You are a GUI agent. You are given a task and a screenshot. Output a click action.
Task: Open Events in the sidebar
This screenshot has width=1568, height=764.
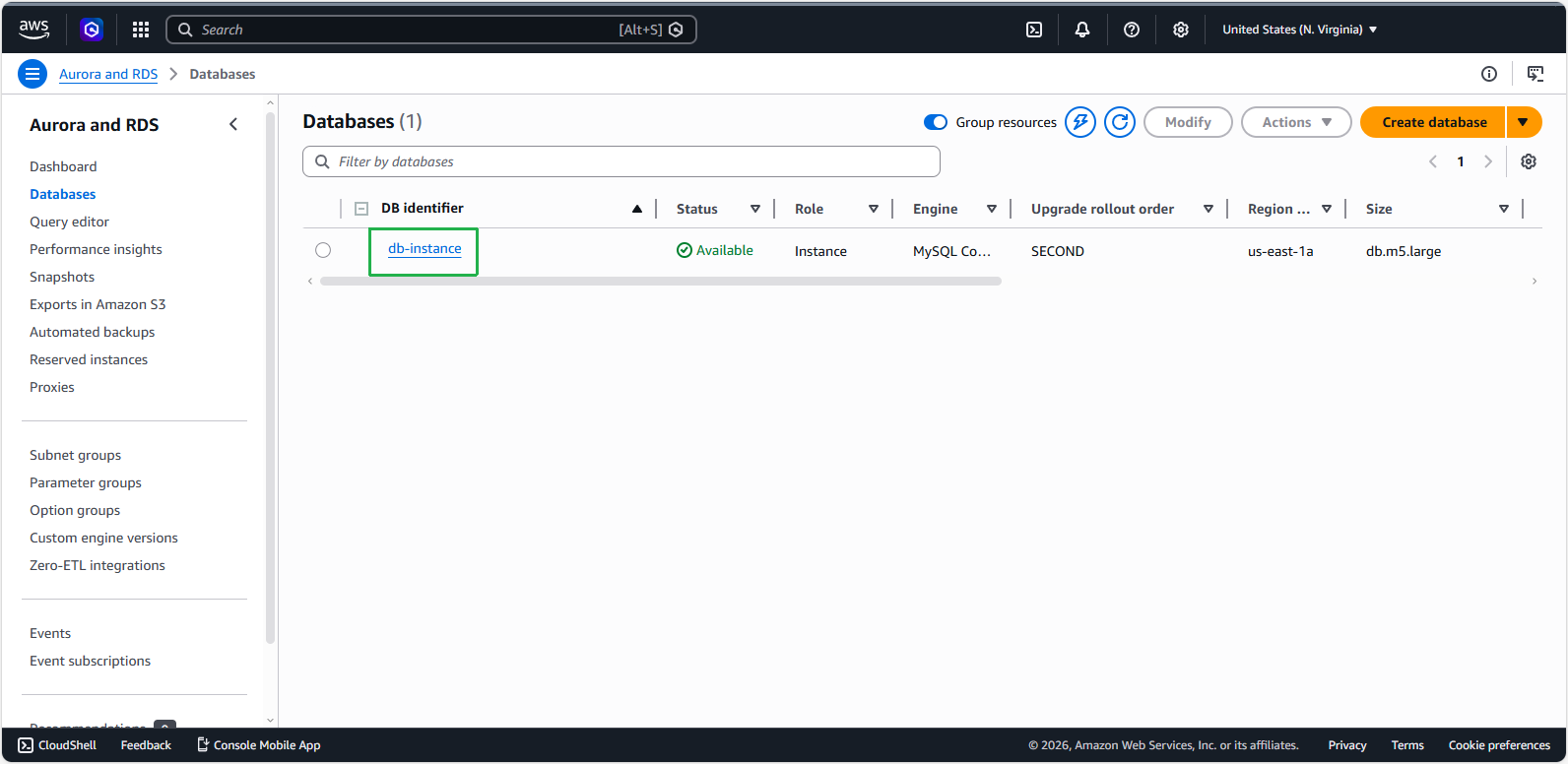(50, 633)
